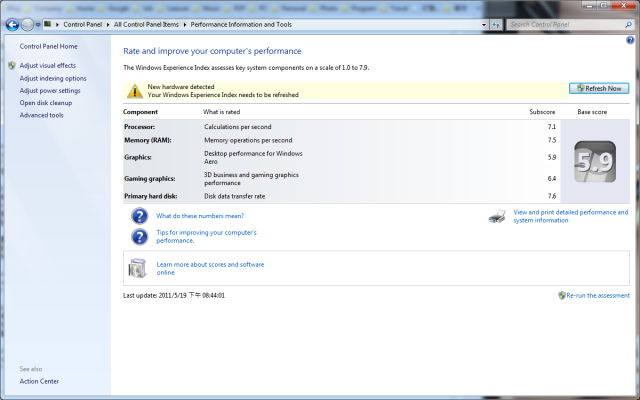This screenshot has height=400, width=640.
Task: Click the Processor subscore 7.1
Action: 552,127
